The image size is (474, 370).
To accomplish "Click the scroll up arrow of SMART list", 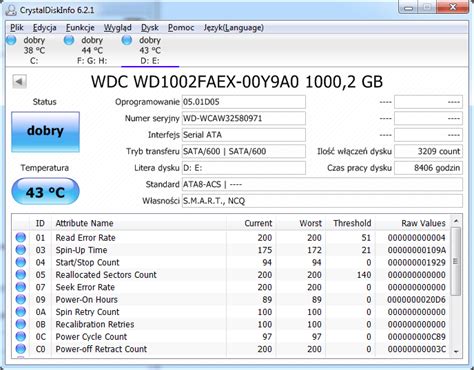I will 456,221.
